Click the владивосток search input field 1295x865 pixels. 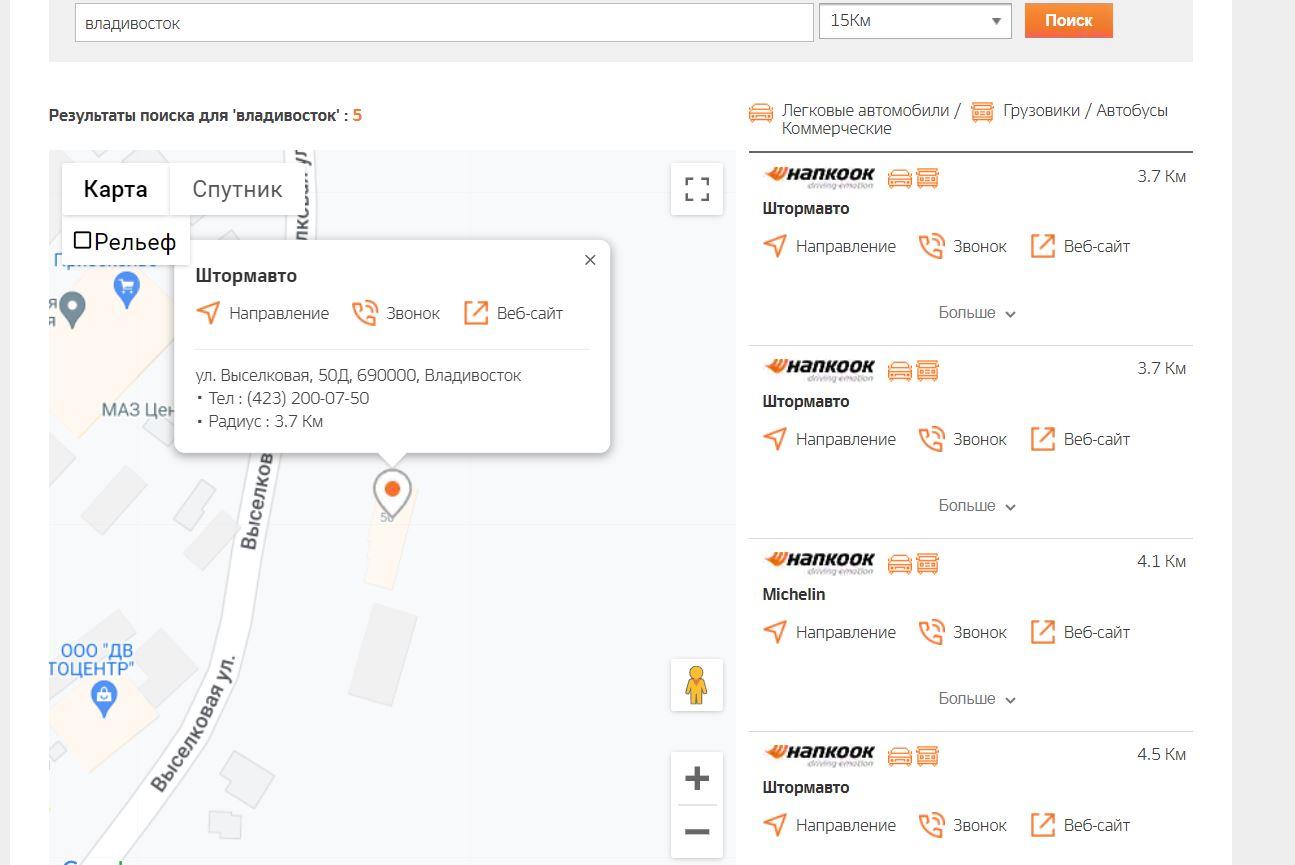pos(444,23)
